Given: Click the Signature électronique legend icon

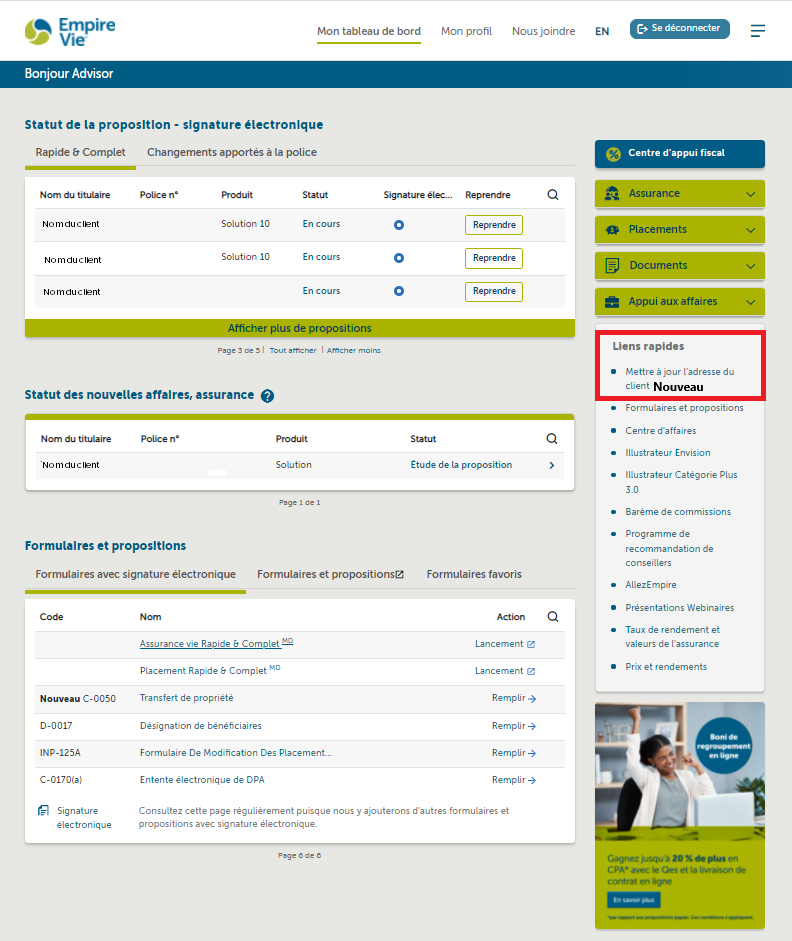Looking at the screenshot, I should click(43, 811).
